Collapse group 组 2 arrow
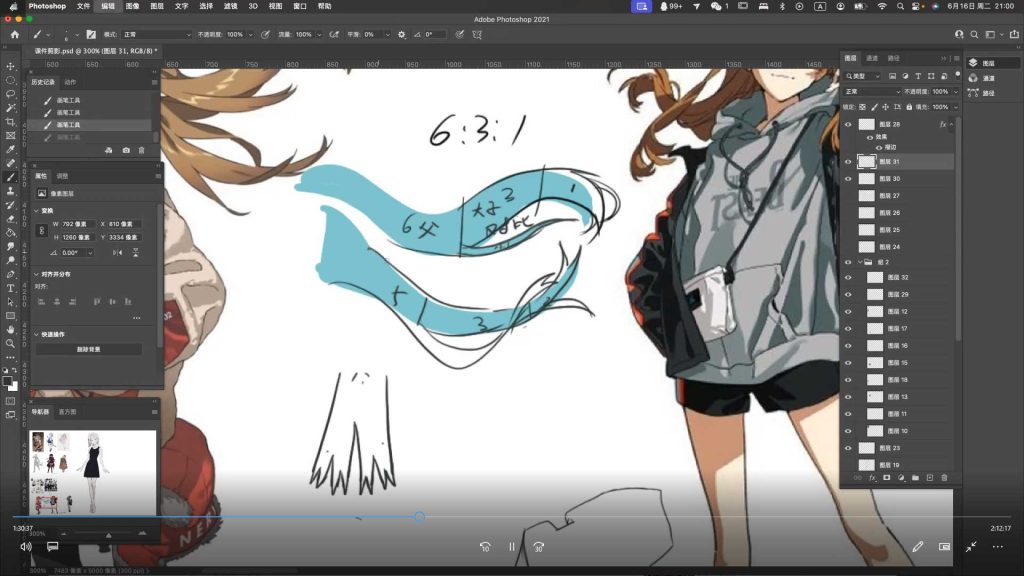Viewport: 1024px width, 576px height. click(859, 262)
